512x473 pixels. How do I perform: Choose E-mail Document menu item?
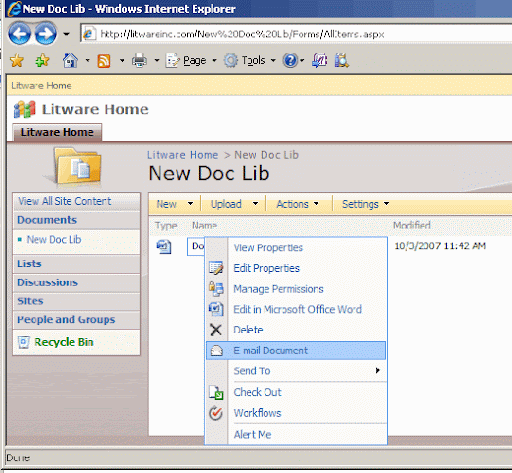[296, 350]
